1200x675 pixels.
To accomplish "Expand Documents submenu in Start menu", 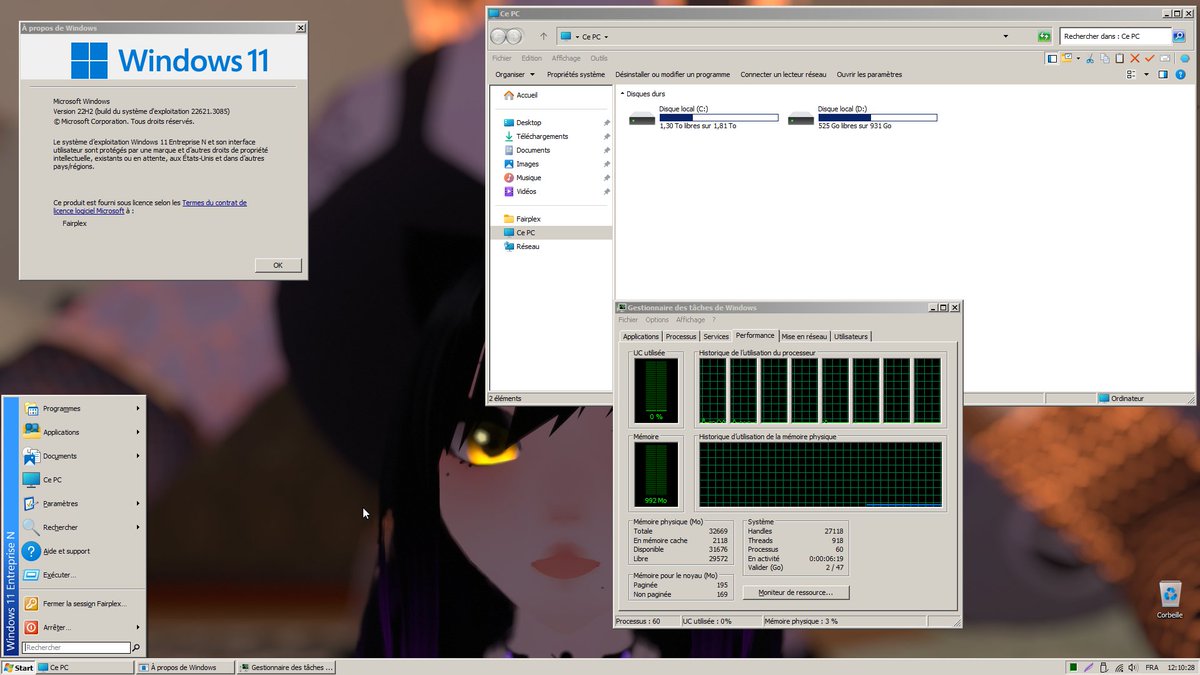I will pos(82,456).
